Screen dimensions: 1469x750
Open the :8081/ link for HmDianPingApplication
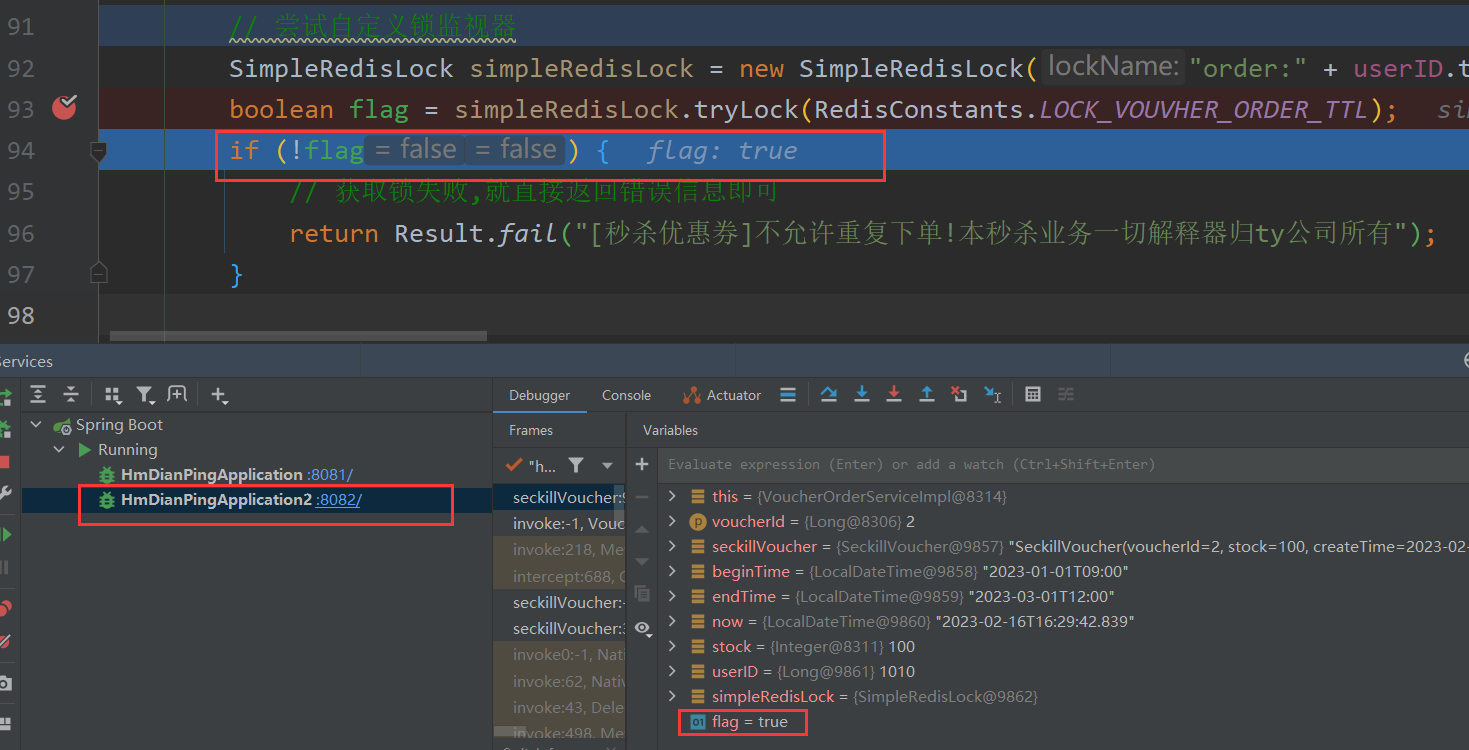330,474
